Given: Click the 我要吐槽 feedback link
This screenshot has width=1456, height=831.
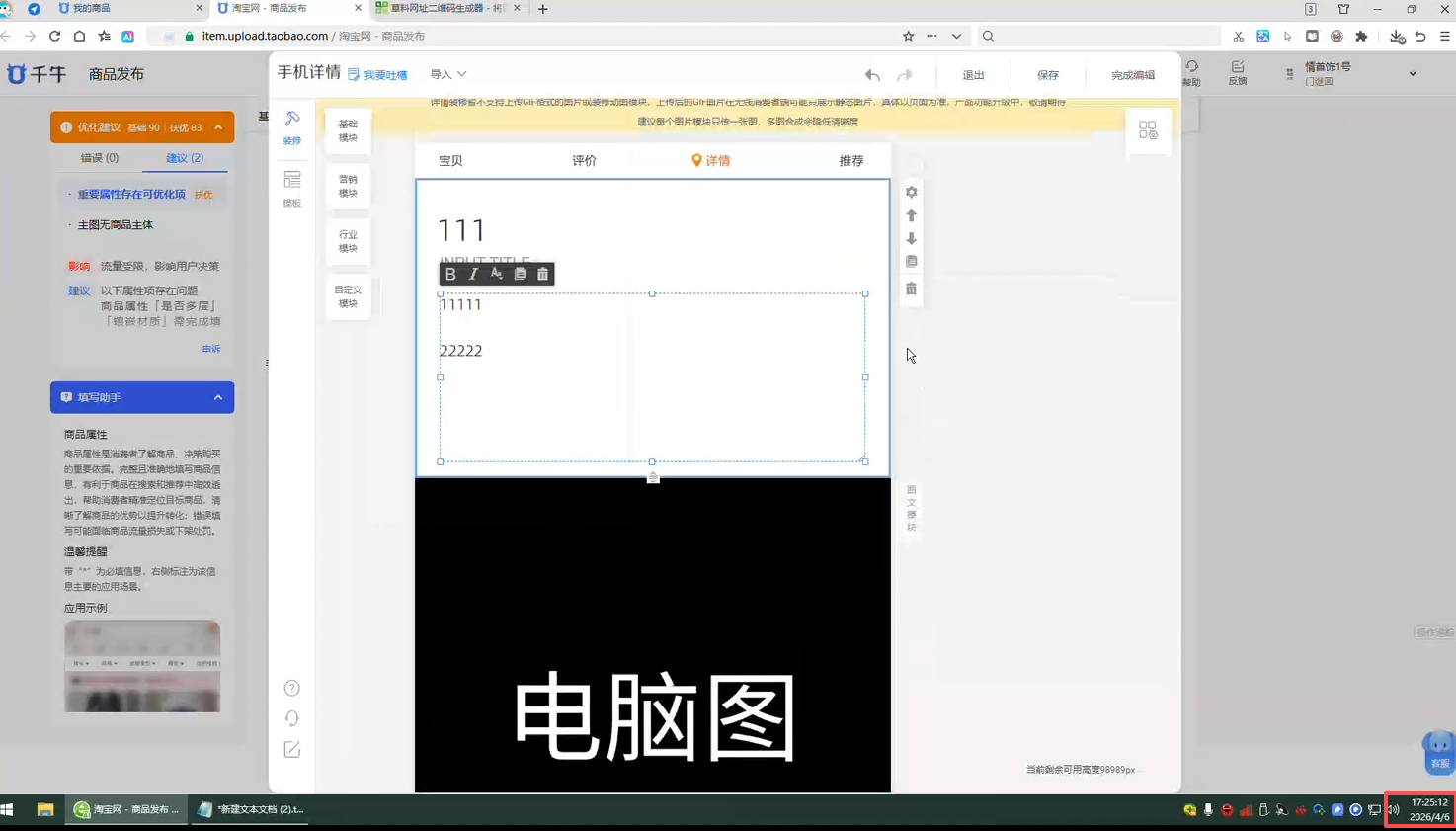Looking at the screenshot, I should [x=377, y=75].
